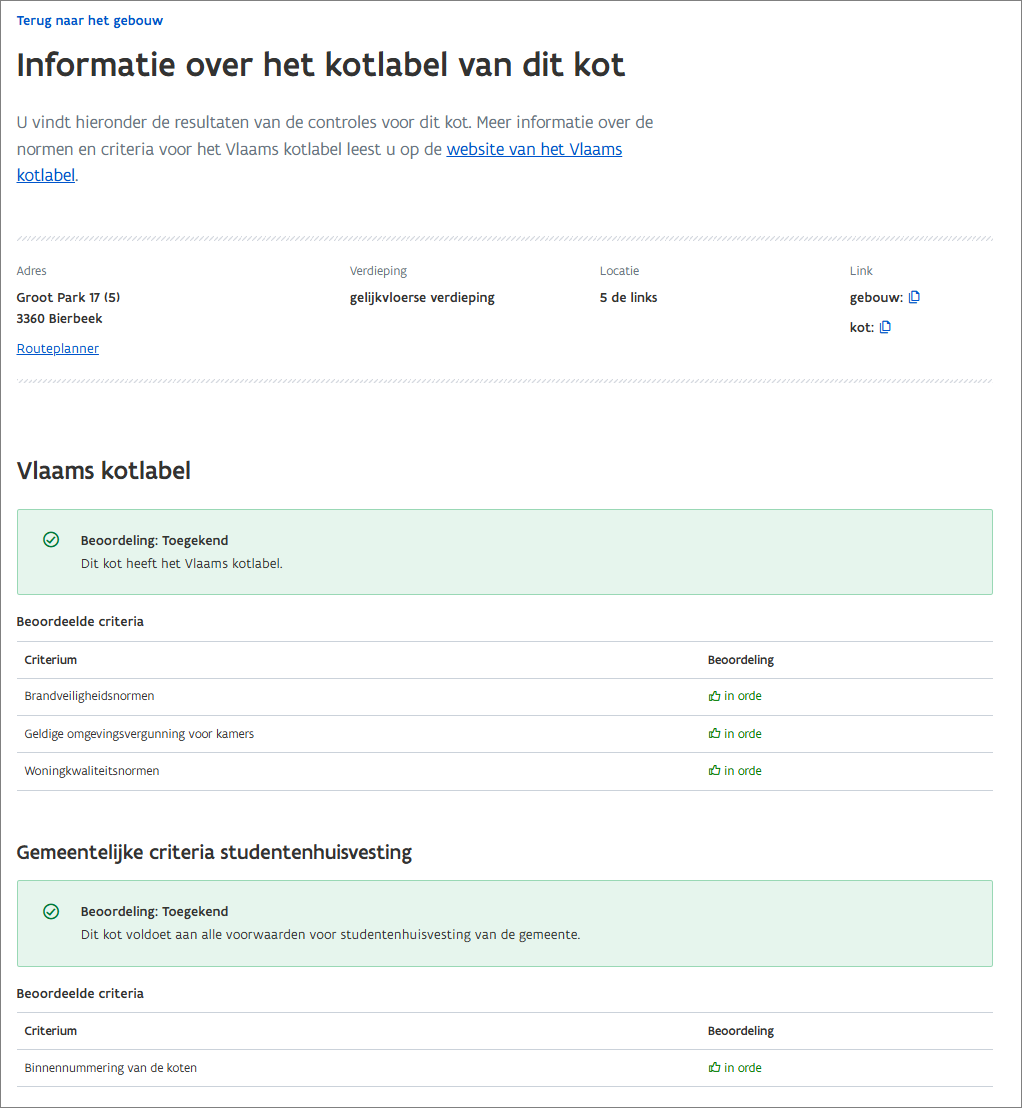The height and width of the screenshot is (1108, 1022).
Task: Click the page title 'Informatie over het kotlabel'
Action: [321, 65]
